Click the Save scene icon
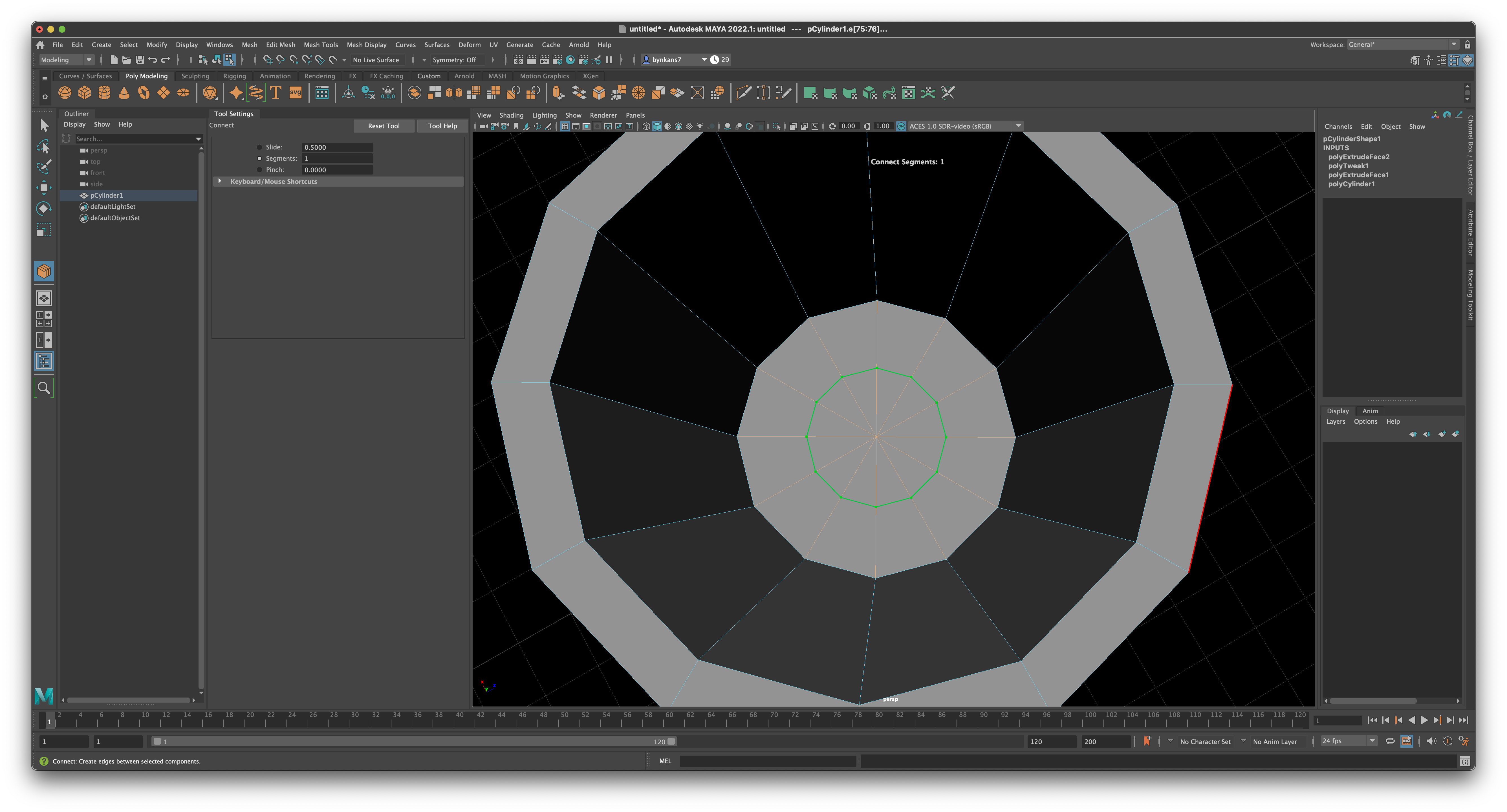The width and height of the screenshot is (1507, 812). tap(140, 60)
